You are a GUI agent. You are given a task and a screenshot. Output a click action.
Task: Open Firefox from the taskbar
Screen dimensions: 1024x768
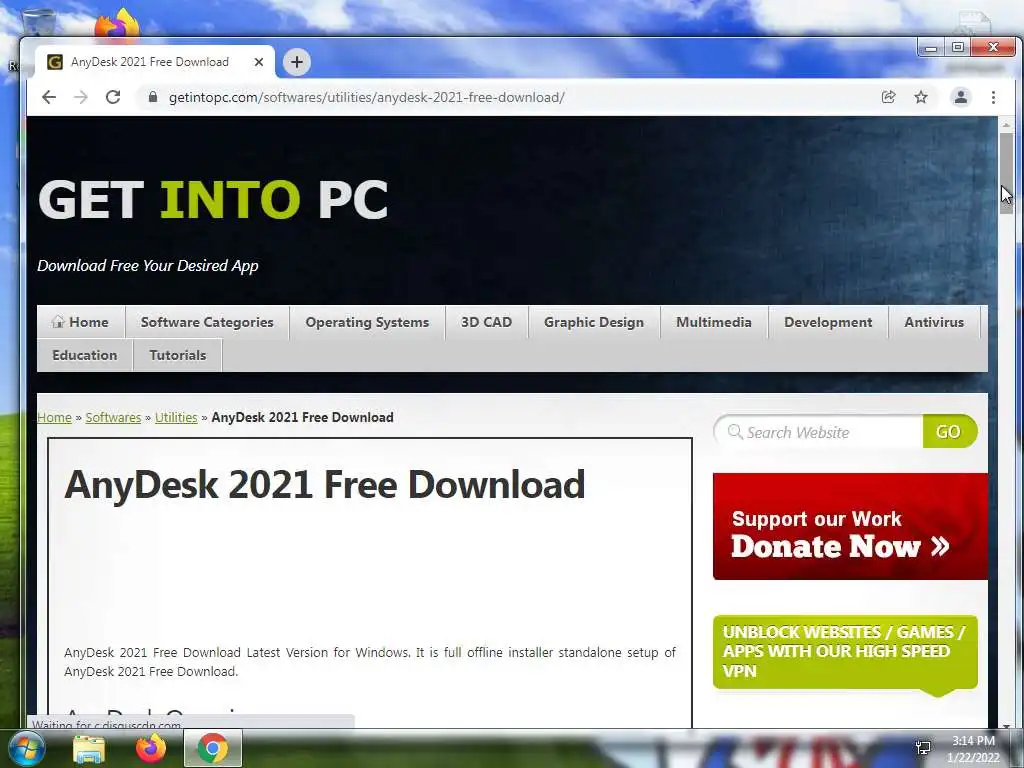coord(151,748)
